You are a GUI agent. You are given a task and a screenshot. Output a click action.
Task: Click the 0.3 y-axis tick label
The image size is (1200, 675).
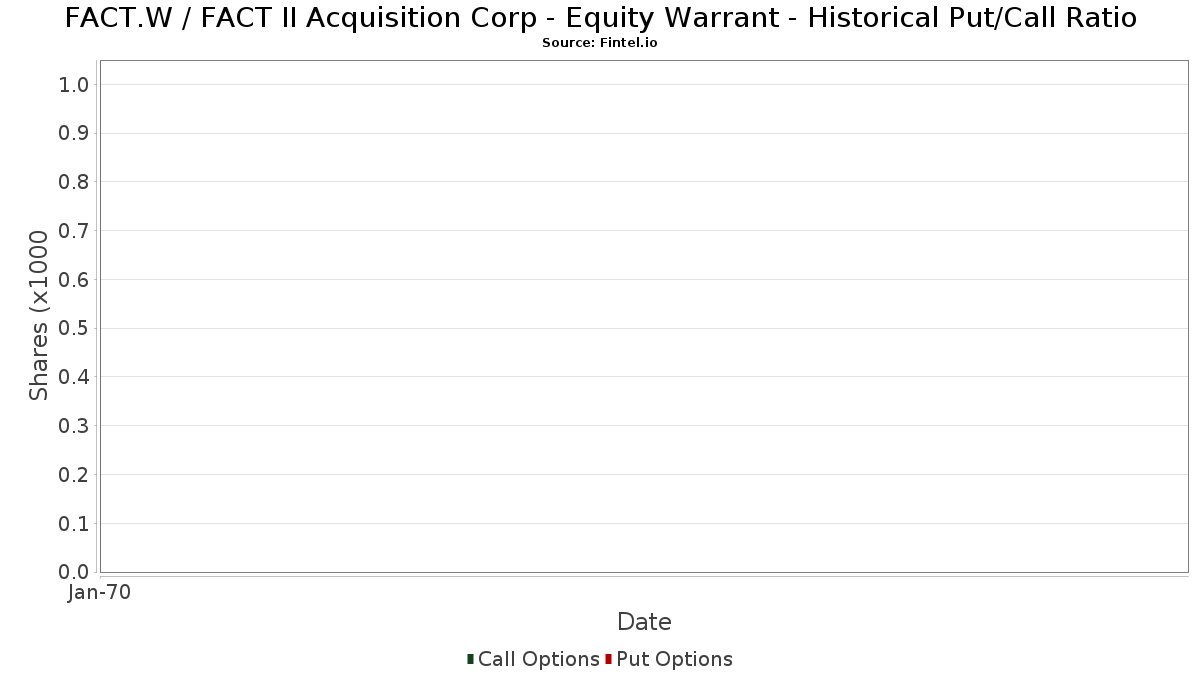(x=74, y=426)
